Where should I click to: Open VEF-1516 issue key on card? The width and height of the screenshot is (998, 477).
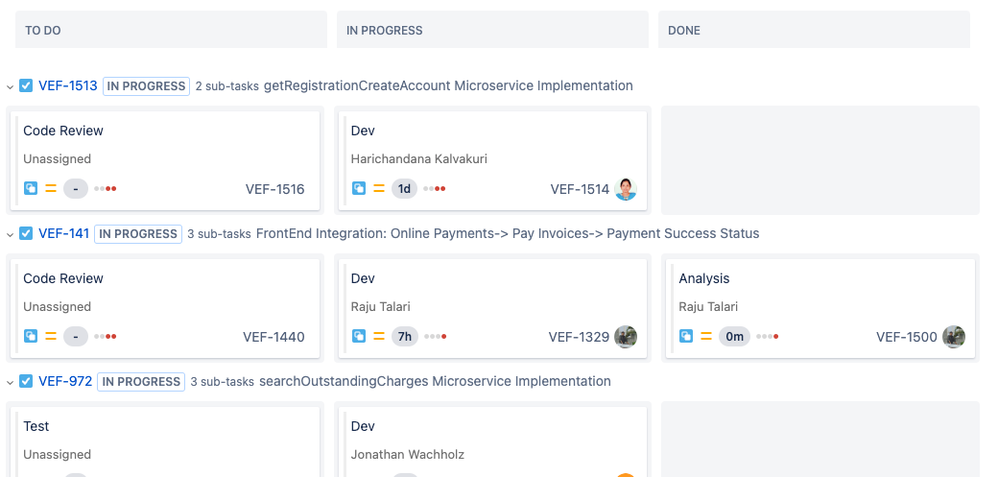[x=275, y=189]
